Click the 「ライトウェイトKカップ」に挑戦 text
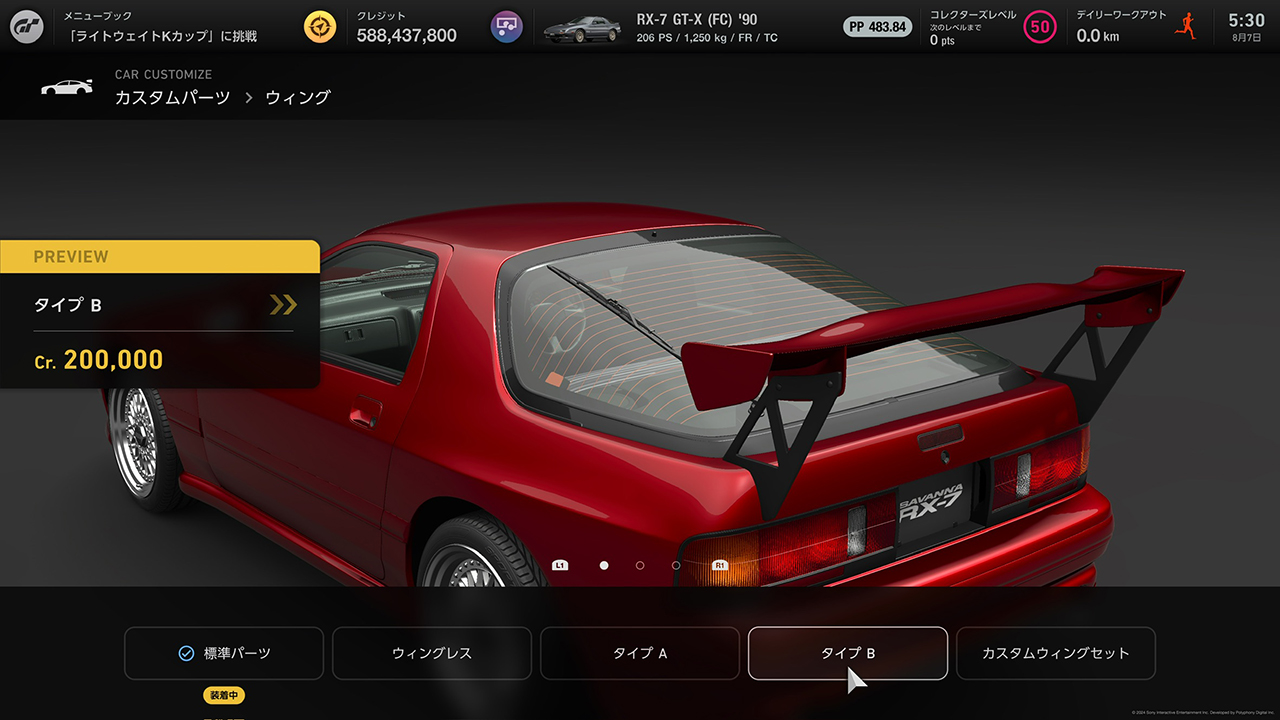Viewport: 1280px width, 720px height. [x=160, y=36]
